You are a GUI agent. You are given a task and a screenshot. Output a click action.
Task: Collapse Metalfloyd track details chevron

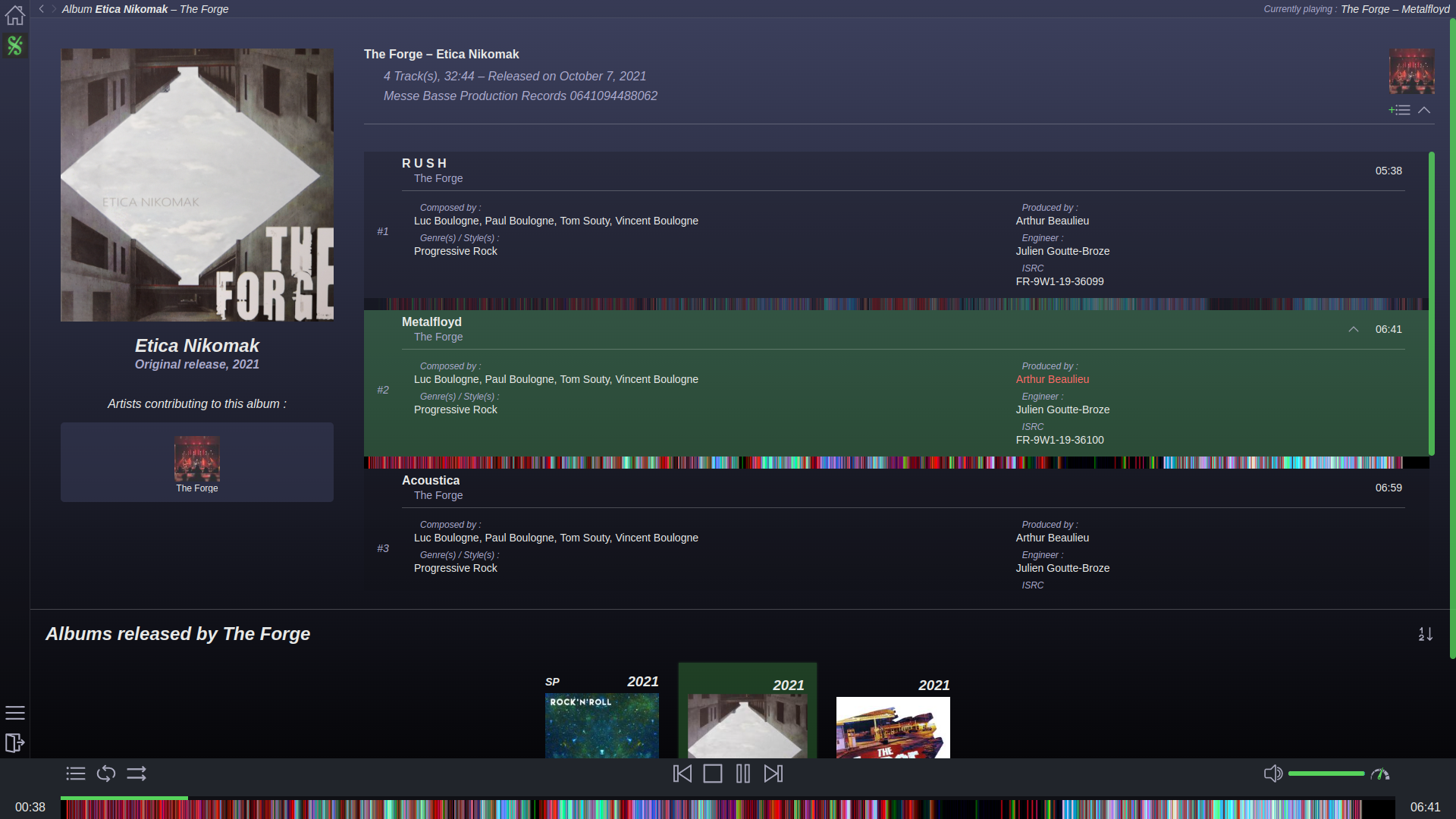point(1353,329)
